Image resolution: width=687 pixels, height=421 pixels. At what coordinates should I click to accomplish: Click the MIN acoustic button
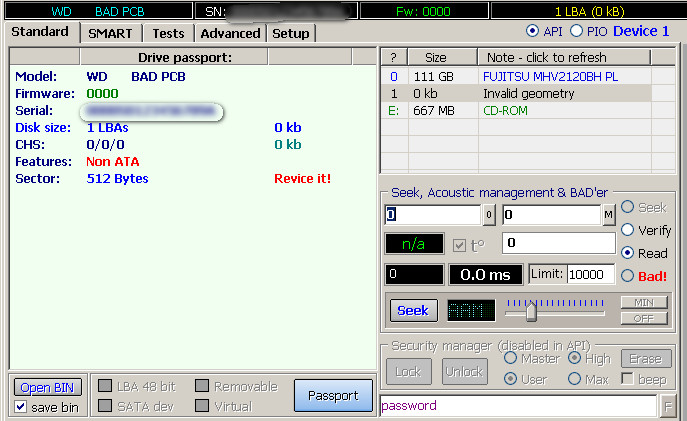[644, 302]
